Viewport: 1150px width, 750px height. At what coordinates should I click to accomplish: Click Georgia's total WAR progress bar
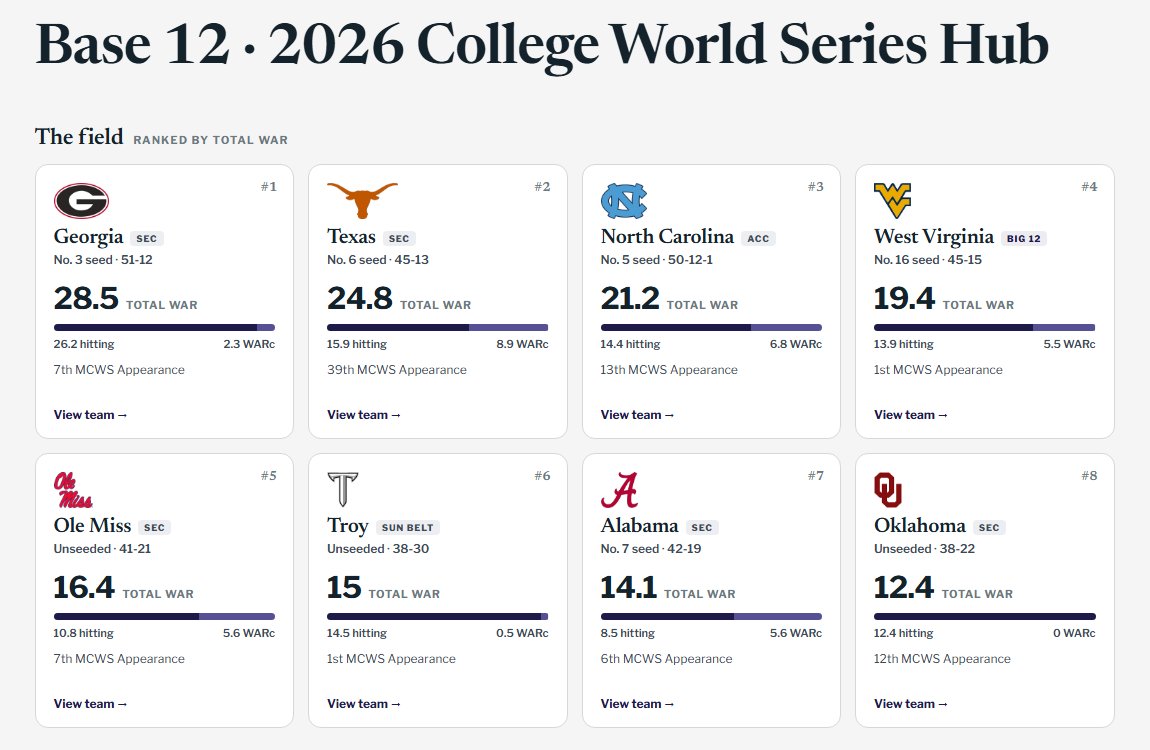[x=164, y=328]
